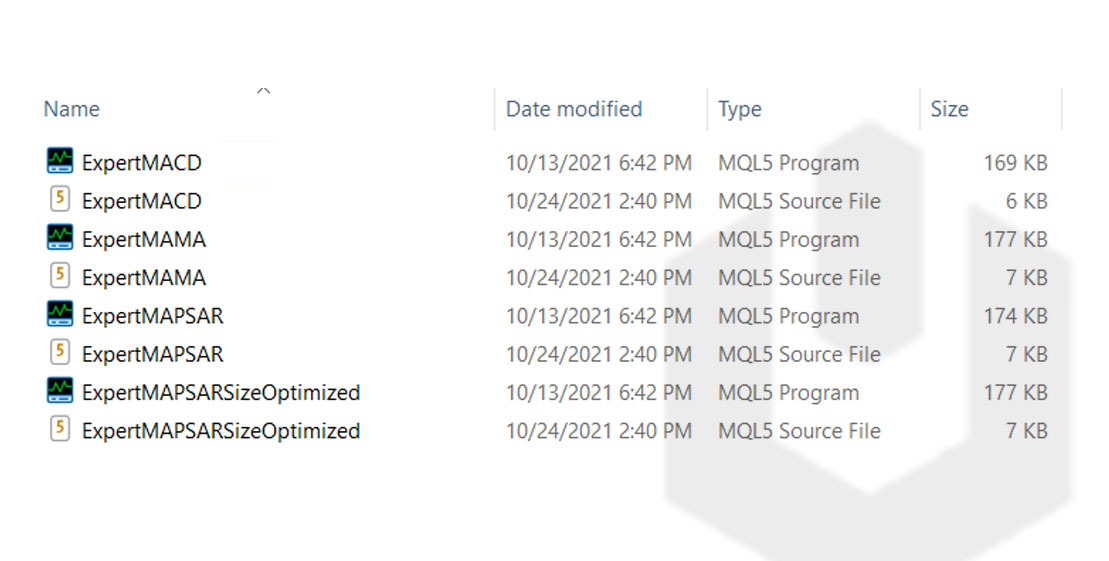This screenshot has height=561, width=1109.
Task: Click the ExpertMACD source file icon
Action: pos(60,200)
